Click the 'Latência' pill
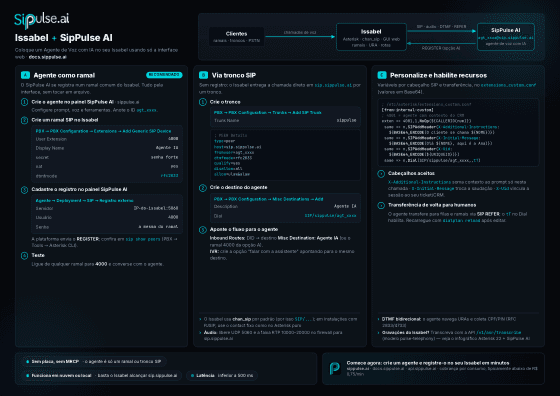Viewport: 560px width, 396px height. click(221, 376)
